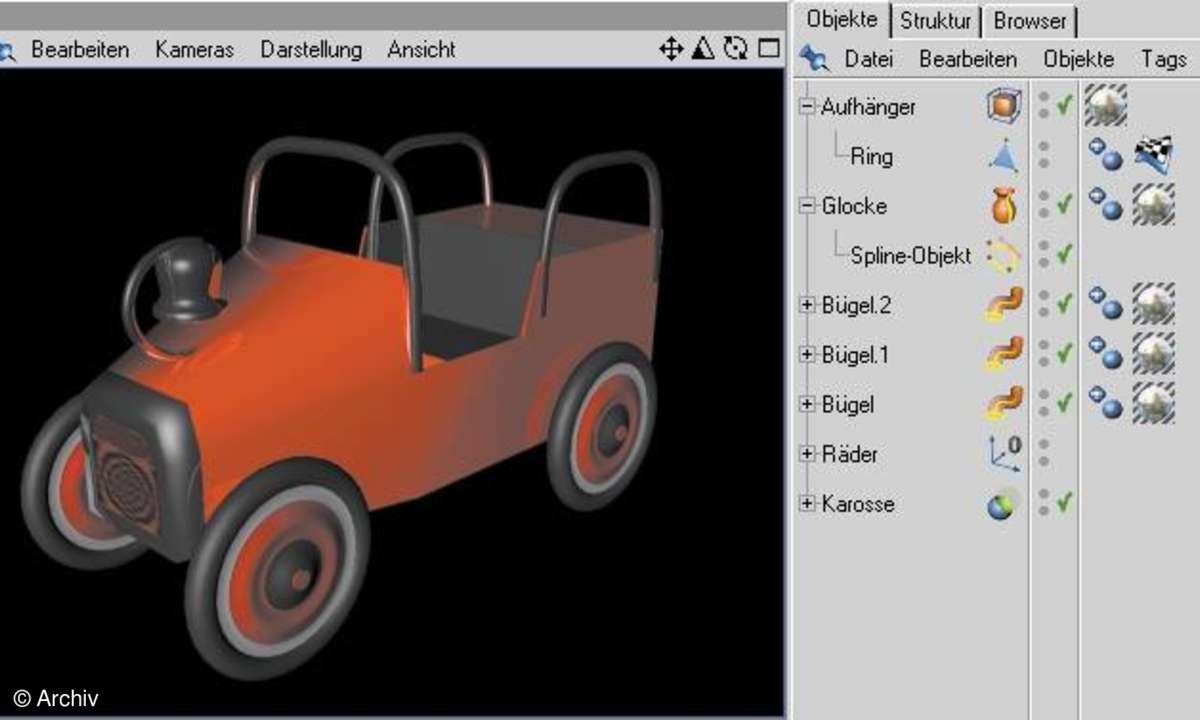The height and width of the screenshot is (720, 1200).
Task: Click the Glocke lathe vase icon
Action: [x=1003, y=206]
